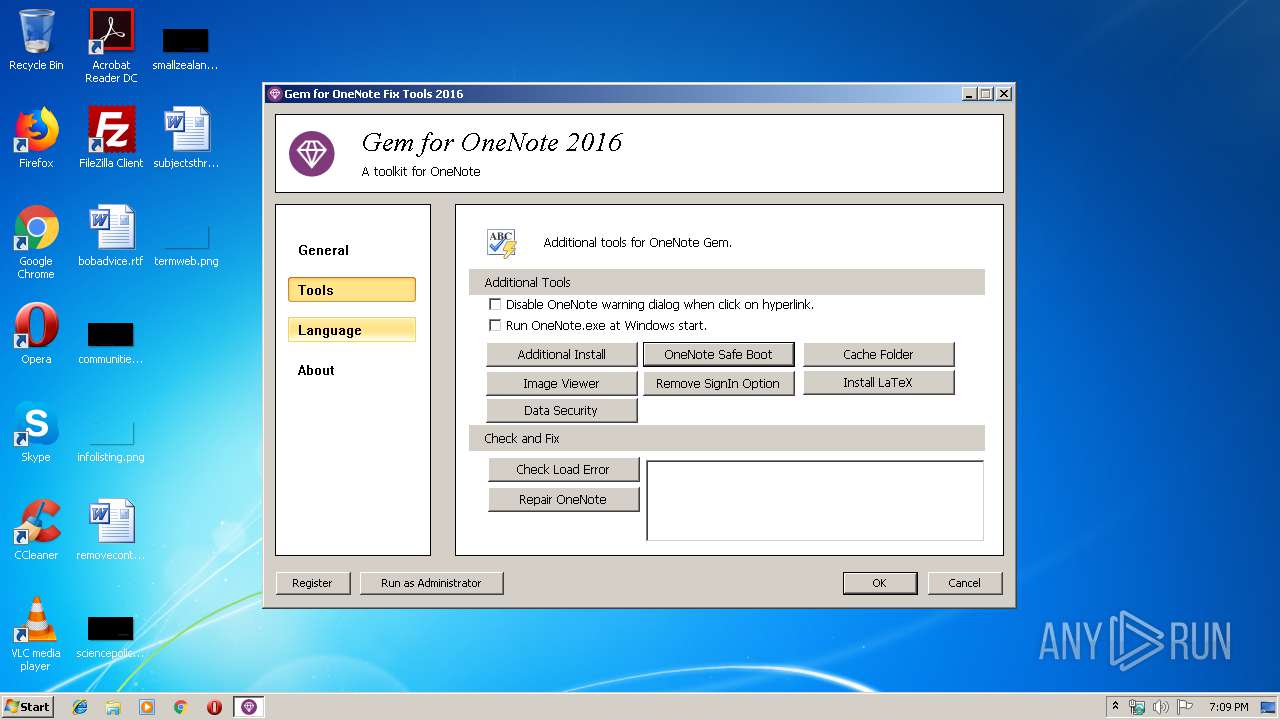This screenshot has width=1280, height=720.
Task: Click the Gem purple diamond logo
Action: point(312,154)
